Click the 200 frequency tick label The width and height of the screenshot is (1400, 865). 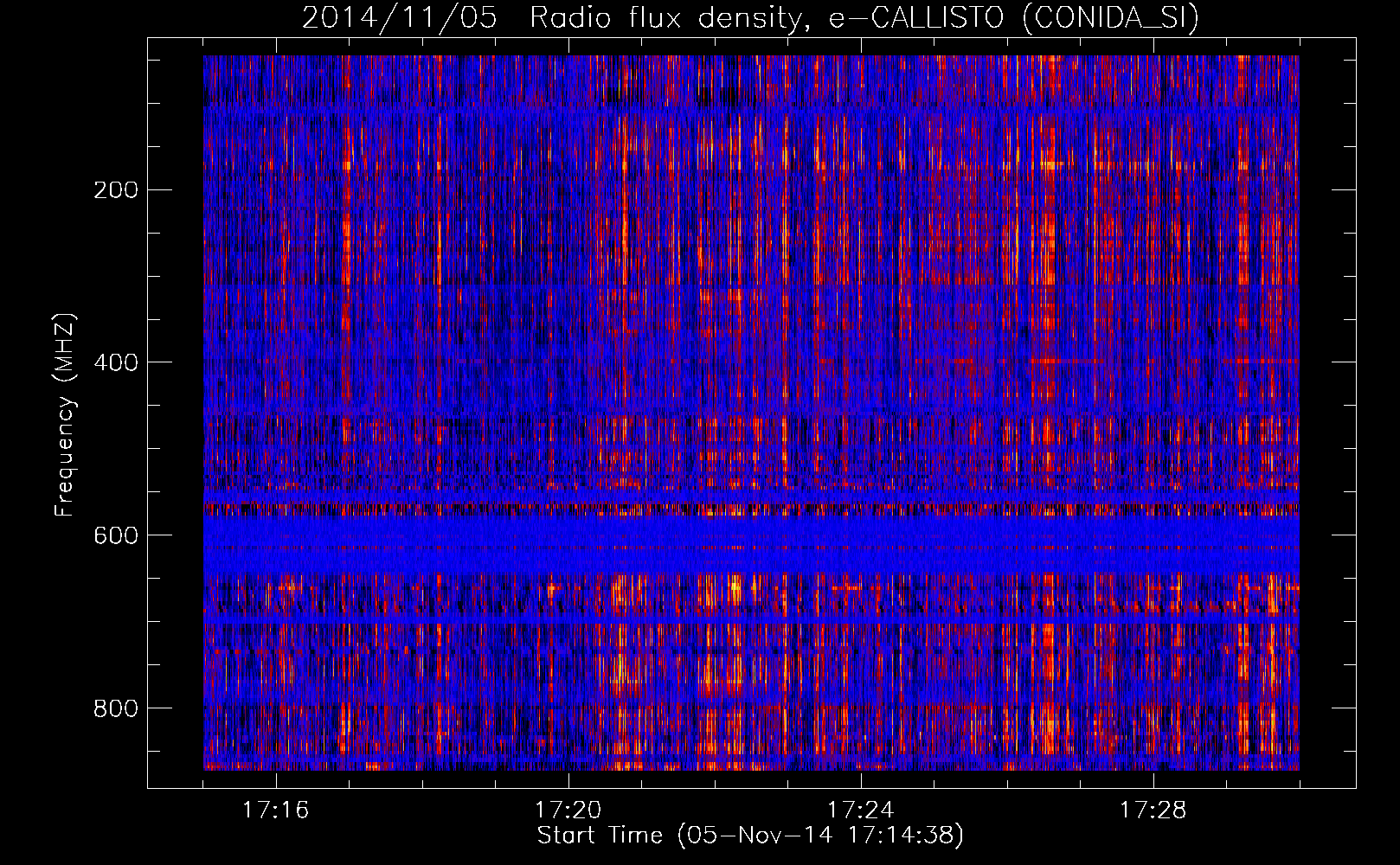point(116,189)
